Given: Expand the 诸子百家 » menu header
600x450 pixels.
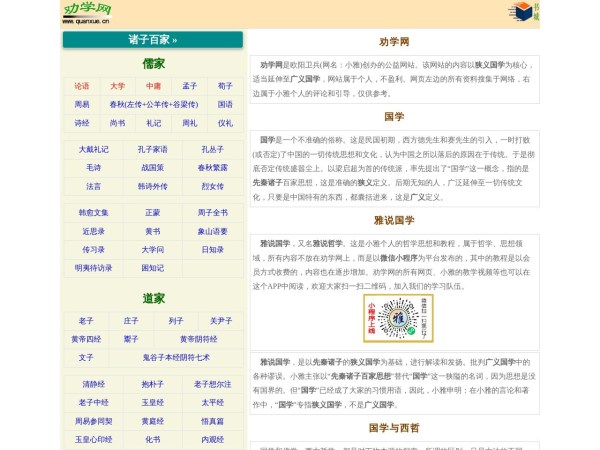Looking at the screenshot, I should pyautogui.click(x=152, y=40).
